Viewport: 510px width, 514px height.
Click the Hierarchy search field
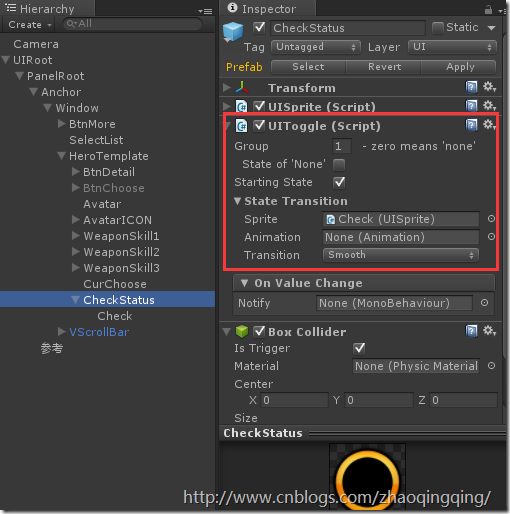click(132, 24)
